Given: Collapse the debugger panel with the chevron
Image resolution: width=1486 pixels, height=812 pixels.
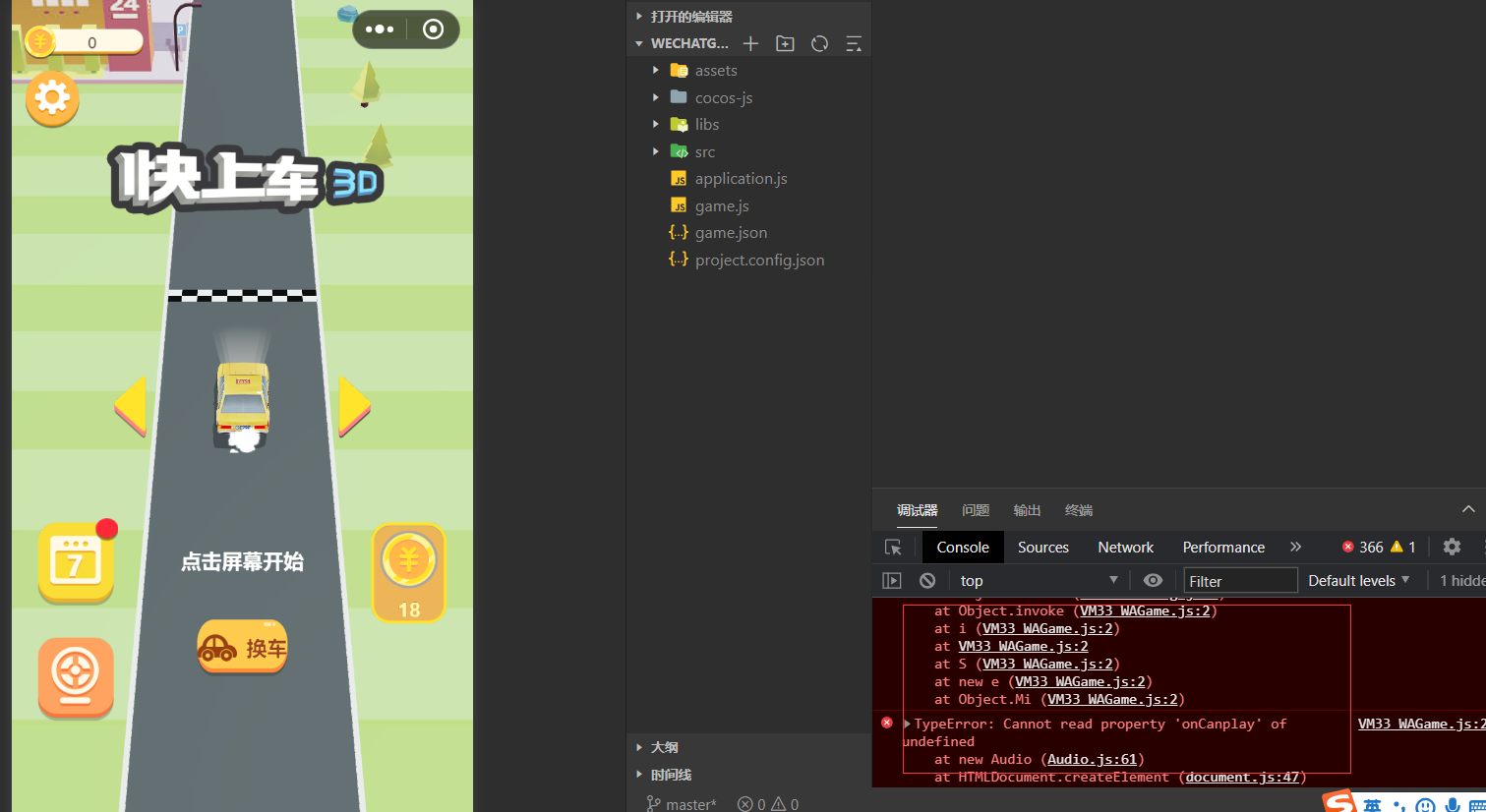Looking at the screenshot, I should tap(1468, 509).
